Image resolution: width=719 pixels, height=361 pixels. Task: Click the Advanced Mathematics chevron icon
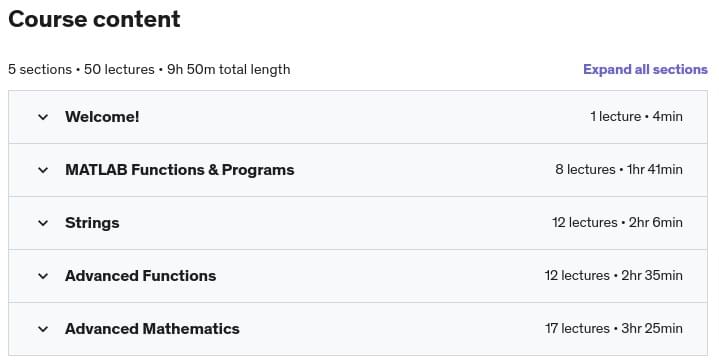pos(43,329)
